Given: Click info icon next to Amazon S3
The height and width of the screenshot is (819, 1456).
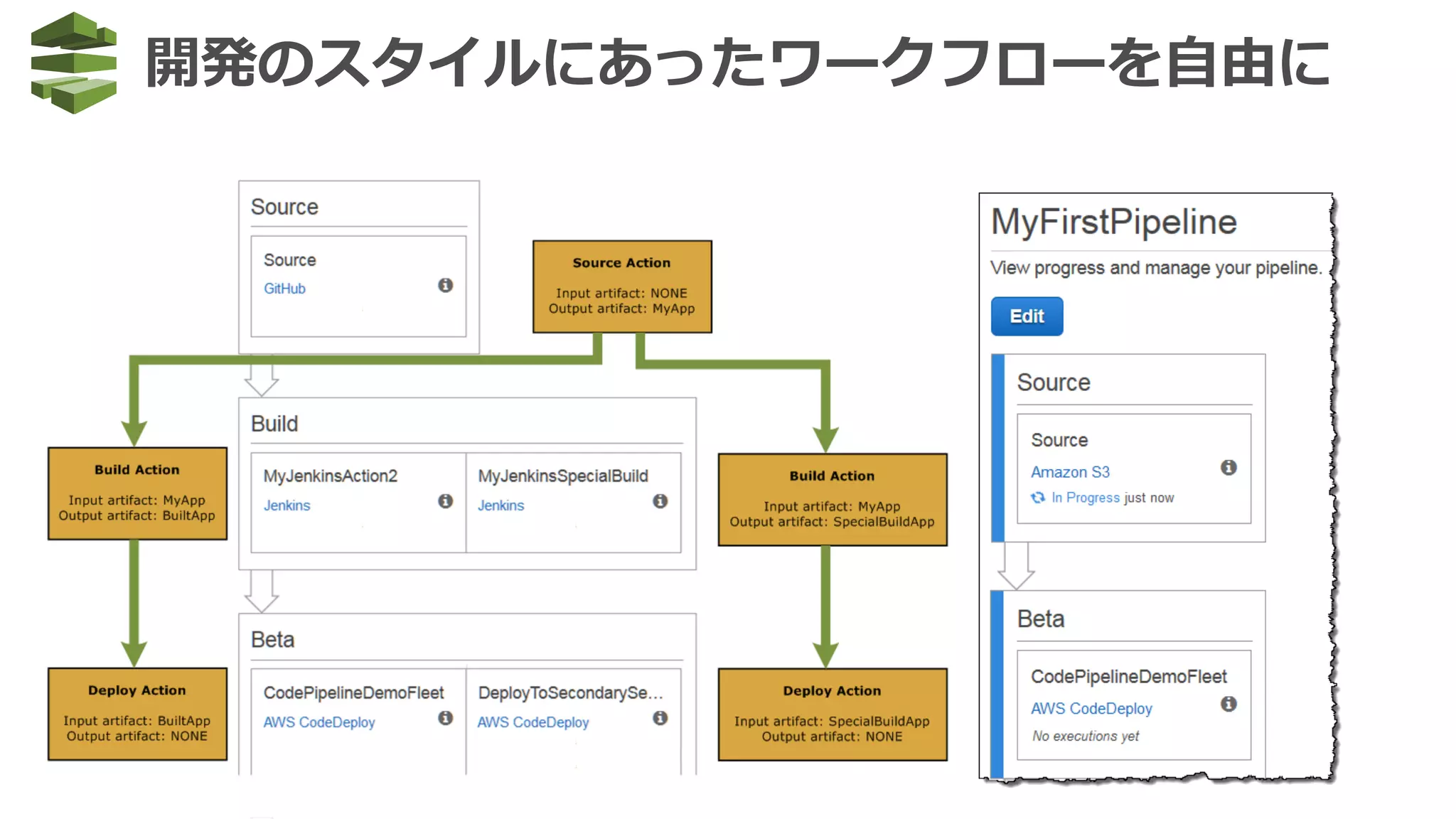Looking at the screenshot, I should pos(1228,468).
